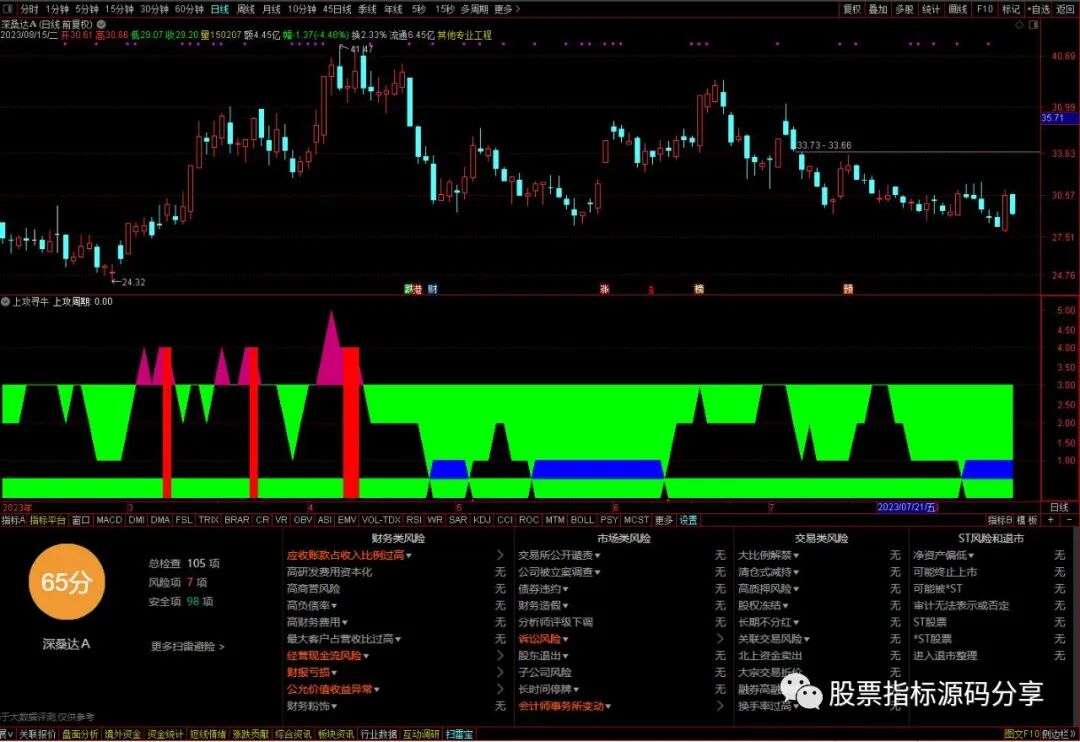
Task: Select the BOLL indicator tab
Action: (582, 520)
